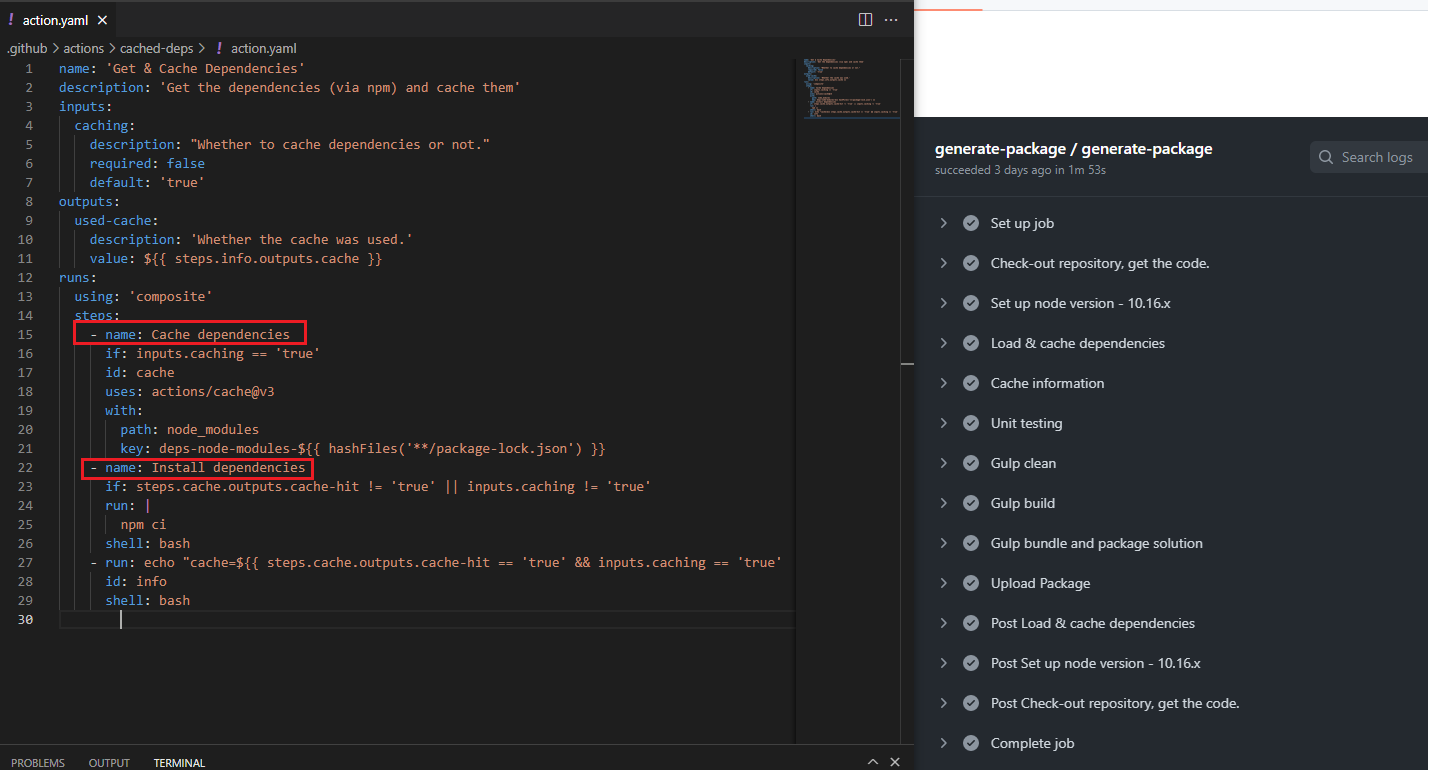Expand the Complete job step
The image size is (1432, 770).
(x=943, y=743)
